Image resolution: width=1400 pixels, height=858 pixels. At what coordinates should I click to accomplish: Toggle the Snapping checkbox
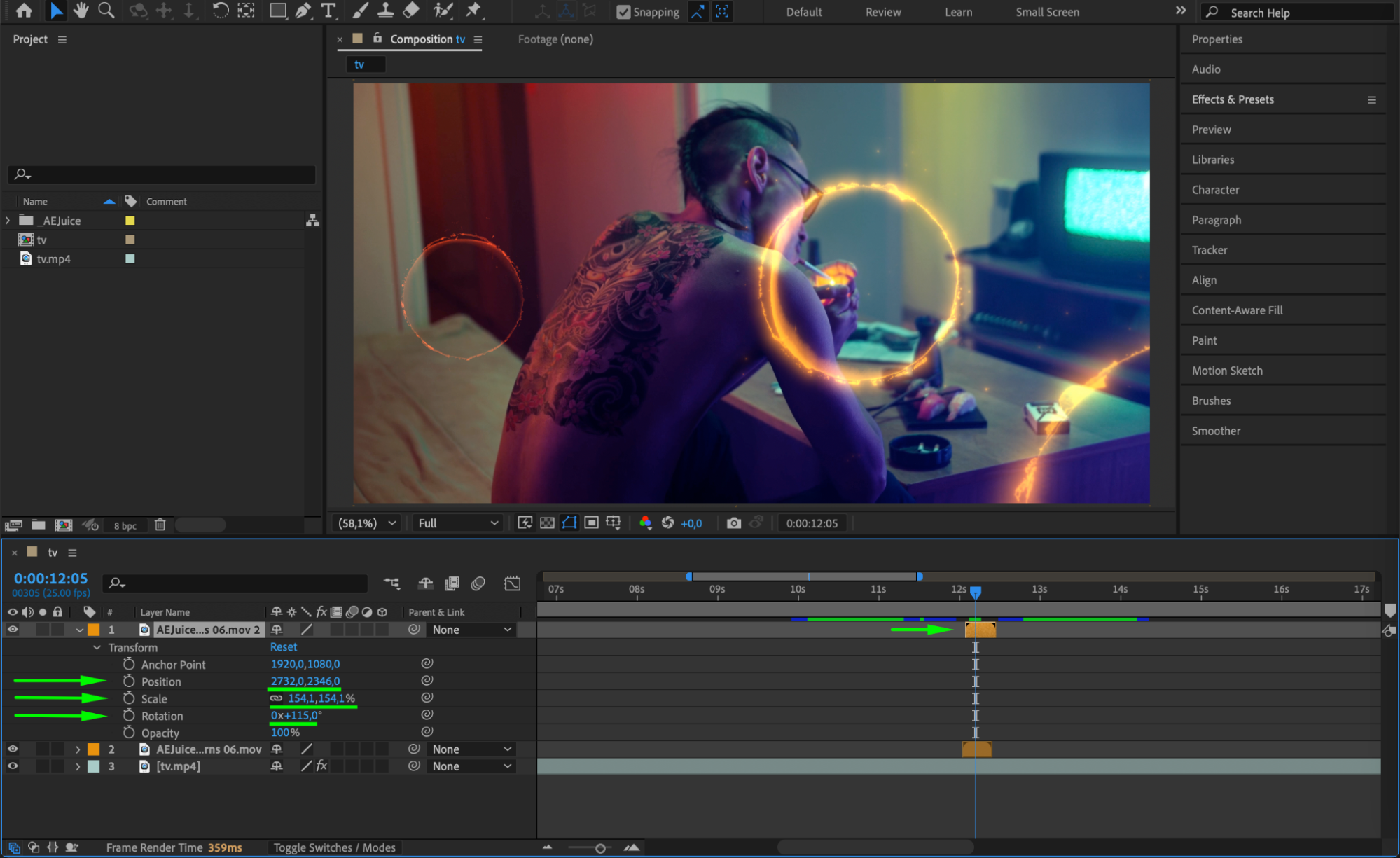coord(623,12)
